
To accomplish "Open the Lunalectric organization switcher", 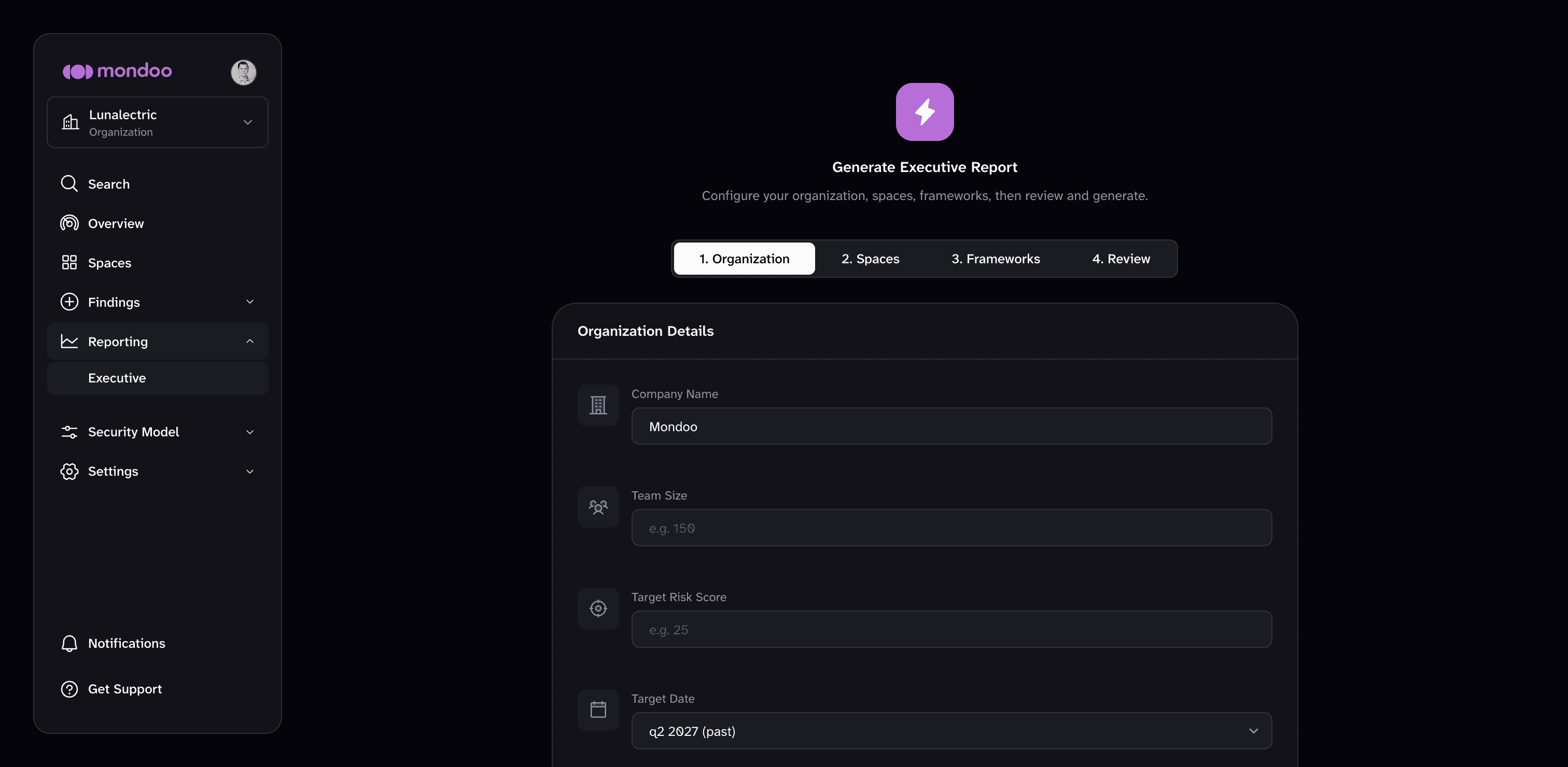I will (158, 122).
